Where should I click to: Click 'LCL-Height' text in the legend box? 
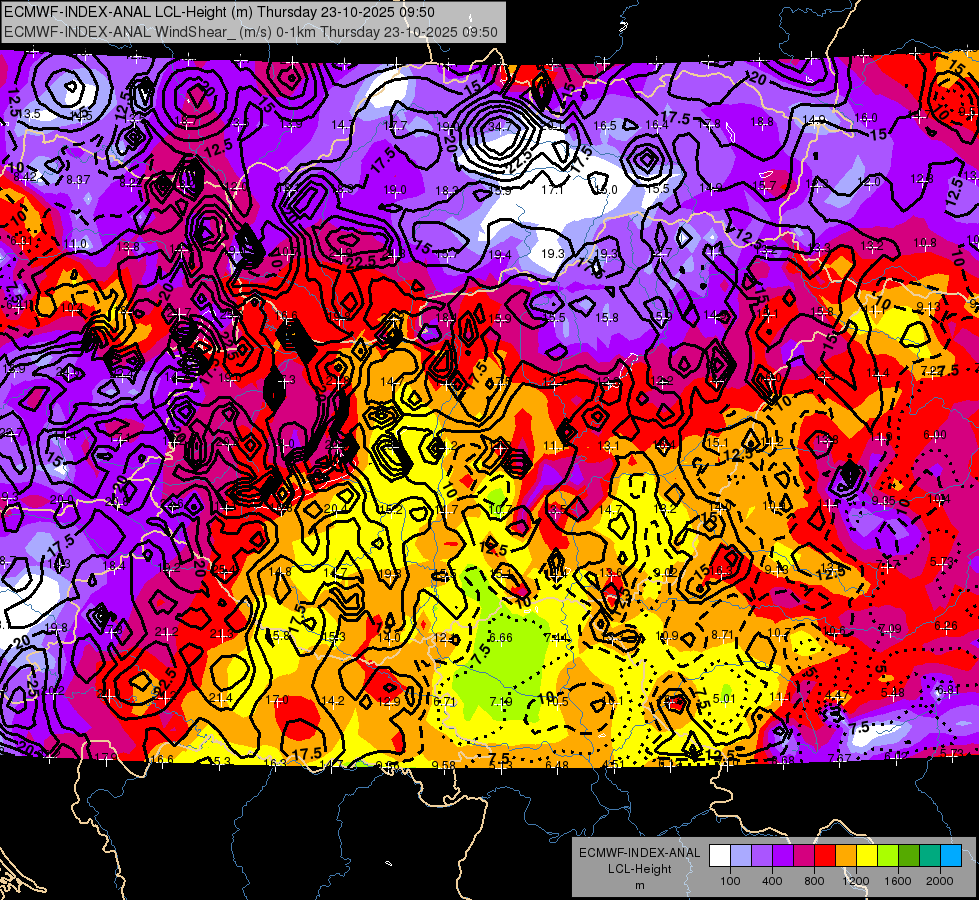tap(640, 869)
